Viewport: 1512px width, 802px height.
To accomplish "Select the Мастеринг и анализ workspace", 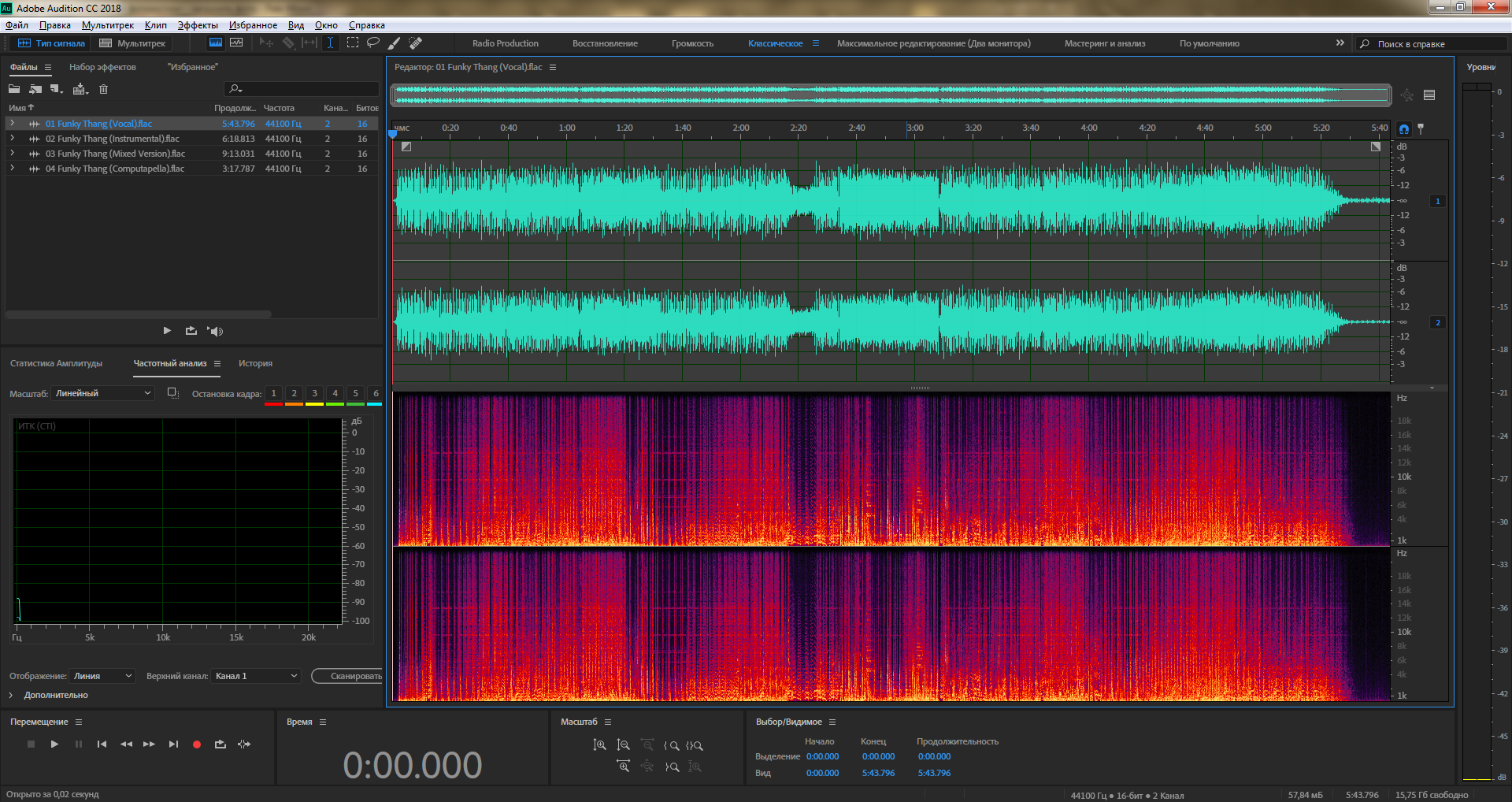I will coord(1105,43).
